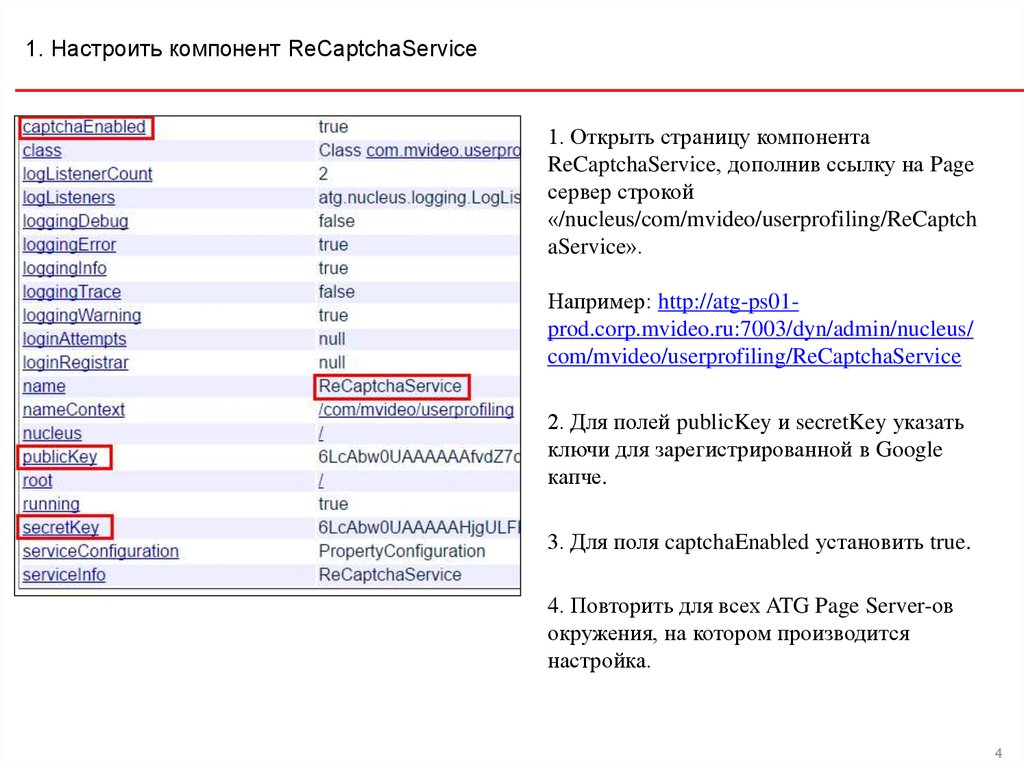
Task: Select the publicKey property link
Action: pyautogui.click(x=60, y=457)
